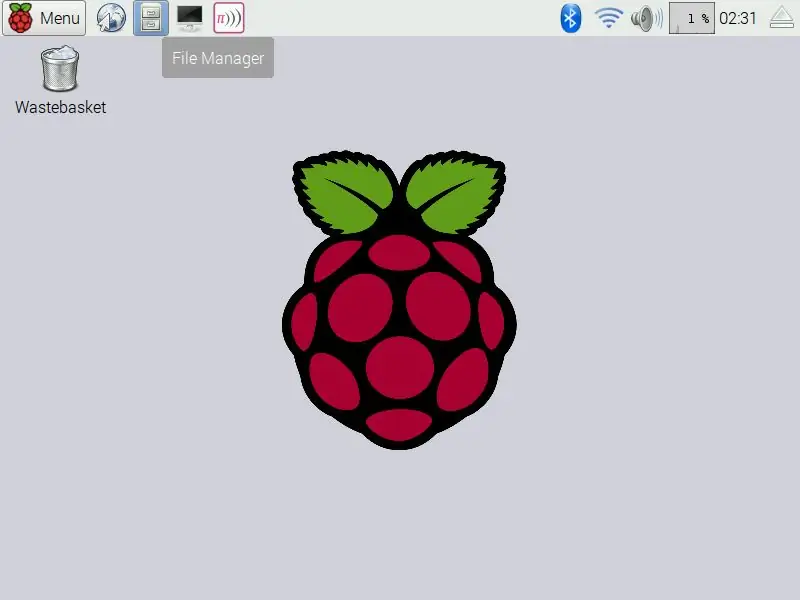The width and height of the screenshot is (800, 600).
Task: Select the Wastebasket desktop icon
Action: [x=60, y=68]
